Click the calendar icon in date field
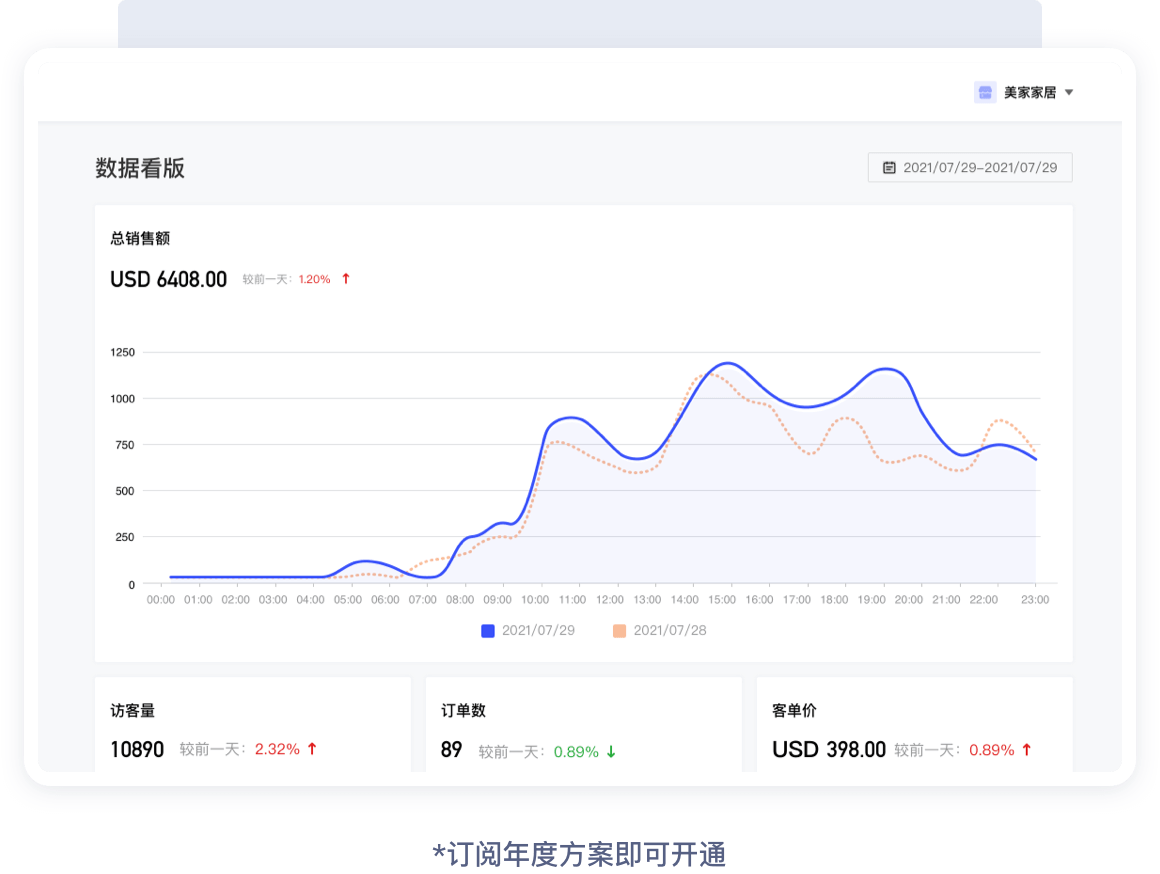The height and width of the screenshot is (874, 1160). point(889,168)
